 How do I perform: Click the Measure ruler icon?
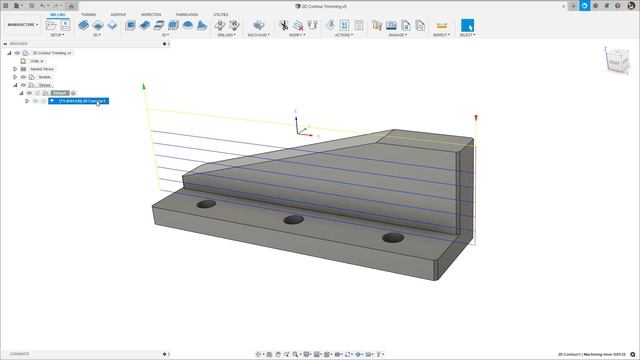tap(442, 25)
